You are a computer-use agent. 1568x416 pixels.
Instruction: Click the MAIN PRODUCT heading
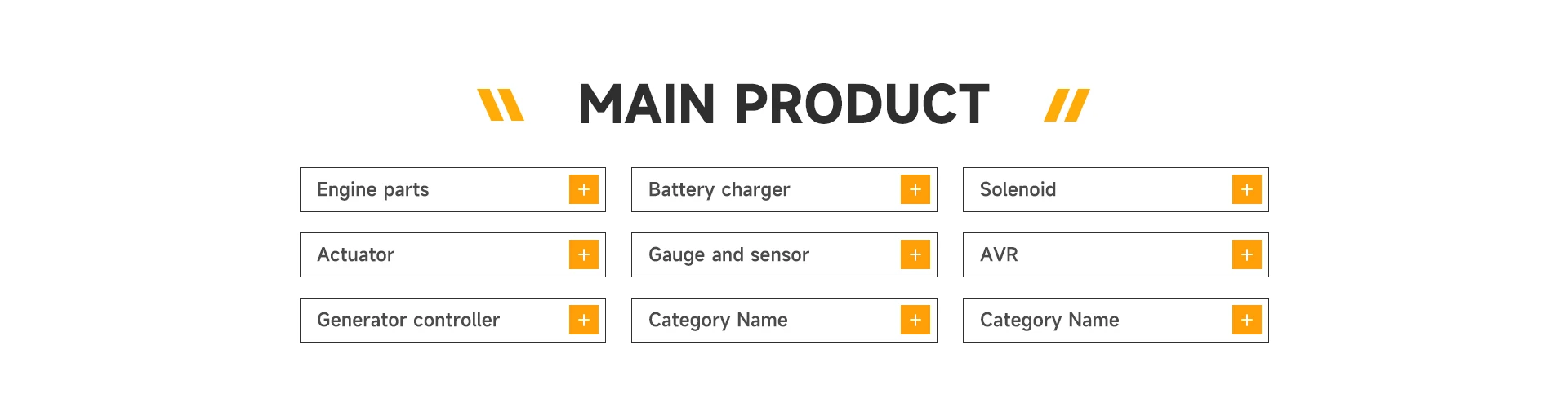pyautogui.click(x=783, y=104)
